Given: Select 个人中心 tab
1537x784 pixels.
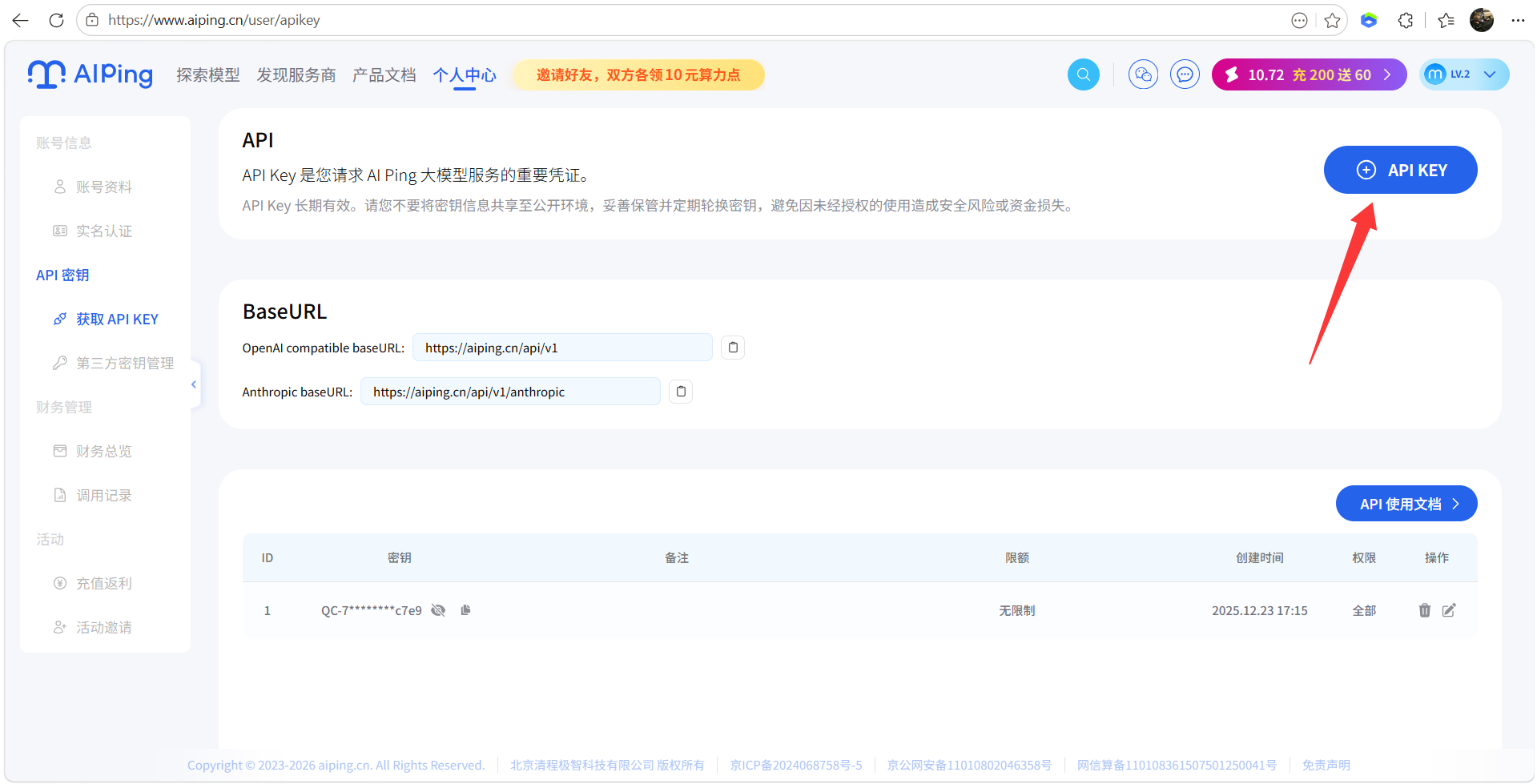Looking at the screenshot, I should [x=465, y=75].
